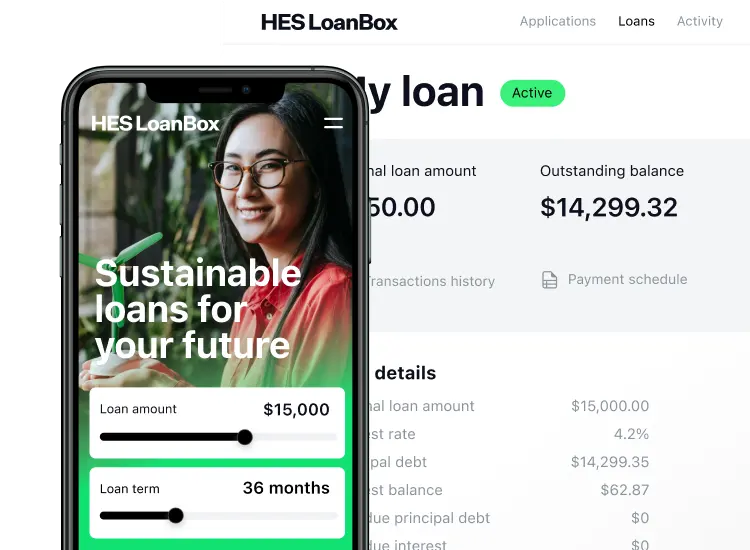The width and height of the screenshot is (750, 550).
Task: Click the Loan amount slider track
Action: coord(218,437)
